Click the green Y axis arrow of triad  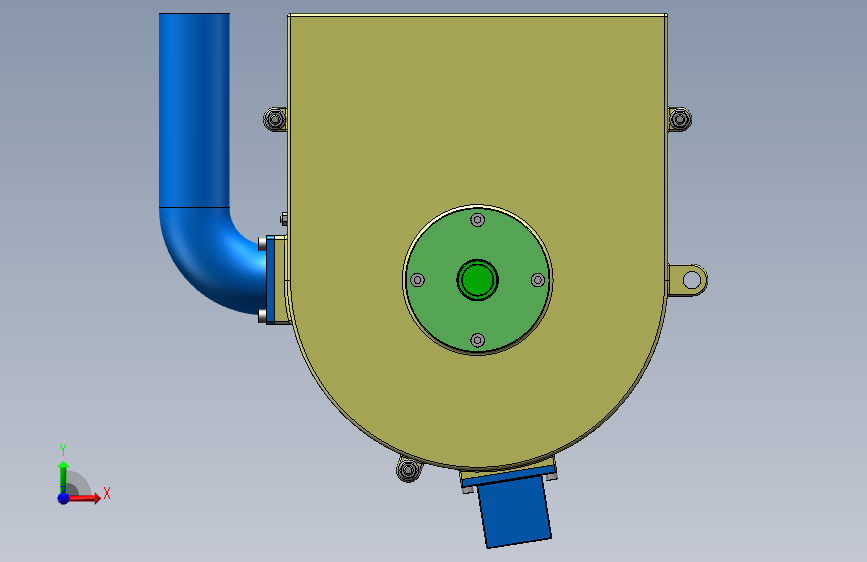(63, 477)
